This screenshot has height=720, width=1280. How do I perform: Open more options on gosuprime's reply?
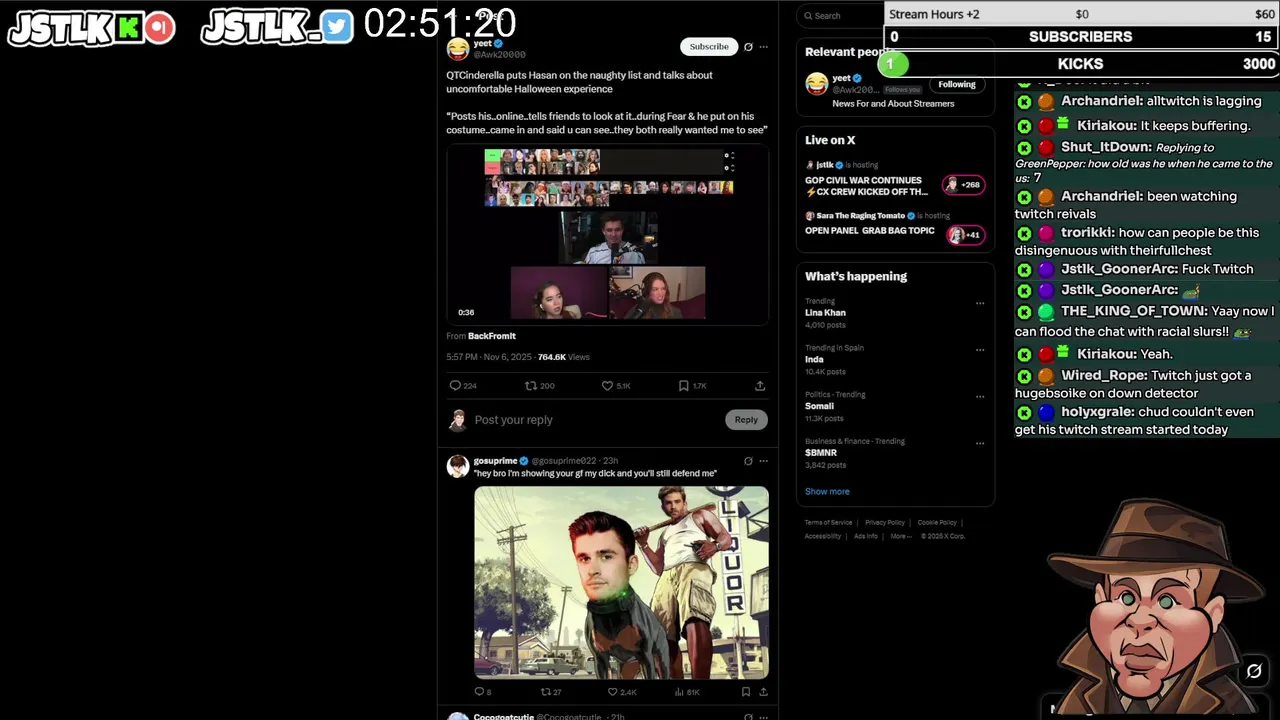(x=764, y=461)
